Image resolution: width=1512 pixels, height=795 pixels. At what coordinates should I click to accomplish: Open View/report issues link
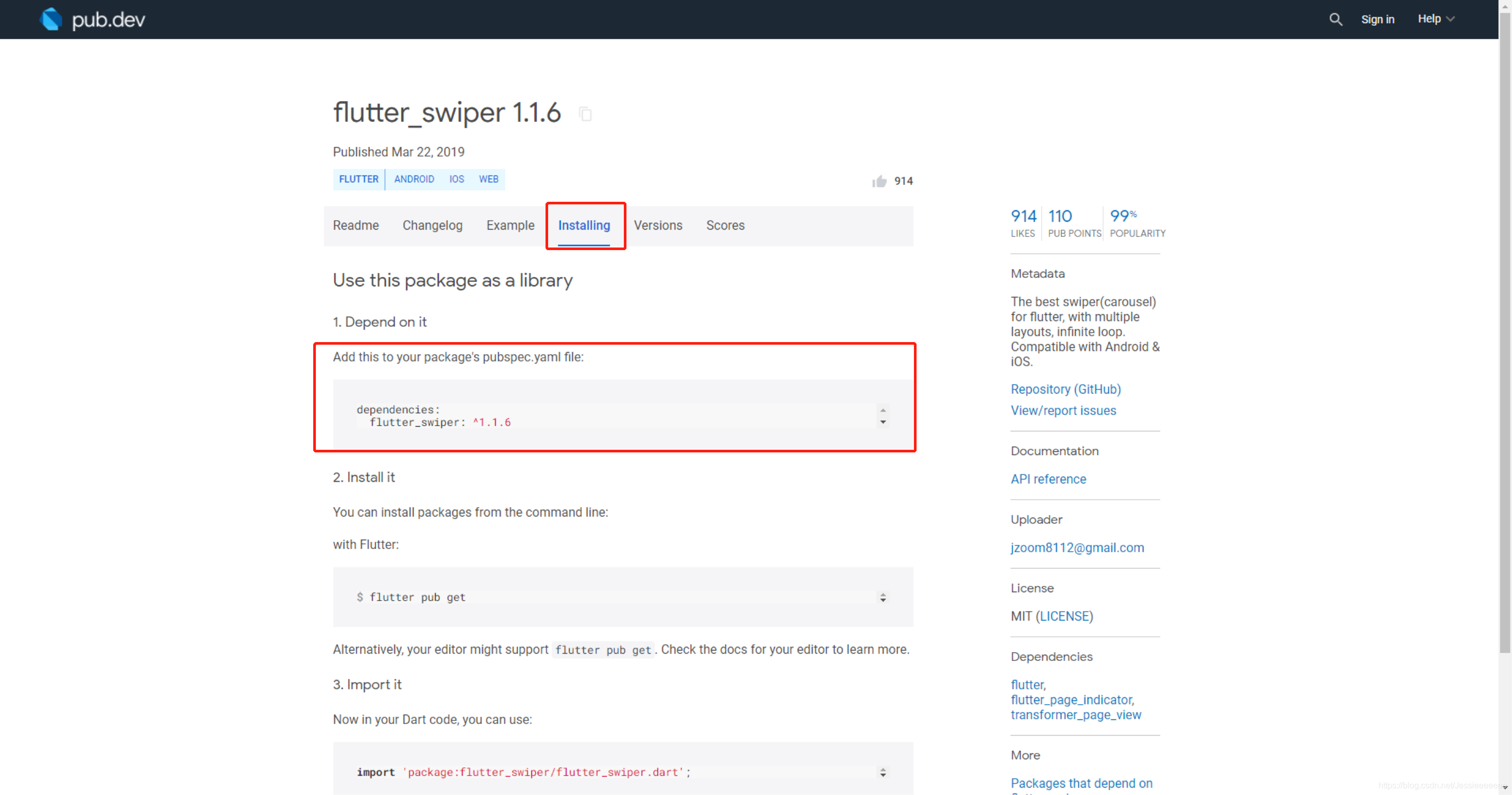pyautogui.click(x=1063, y=411)
